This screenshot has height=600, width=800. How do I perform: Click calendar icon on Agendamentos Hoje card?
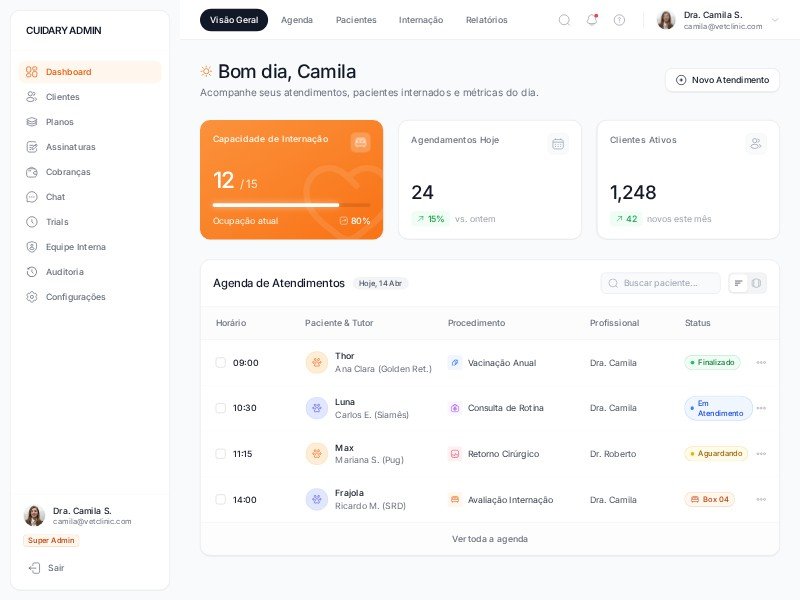558,144
